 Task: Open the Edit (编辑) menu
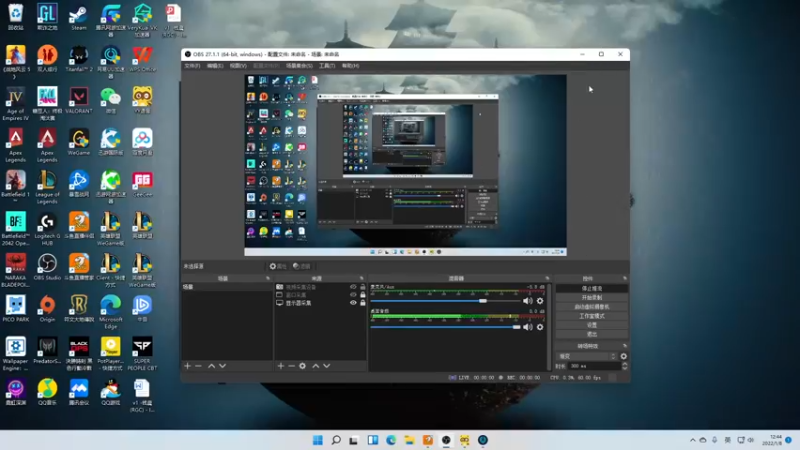click(215, 66)
